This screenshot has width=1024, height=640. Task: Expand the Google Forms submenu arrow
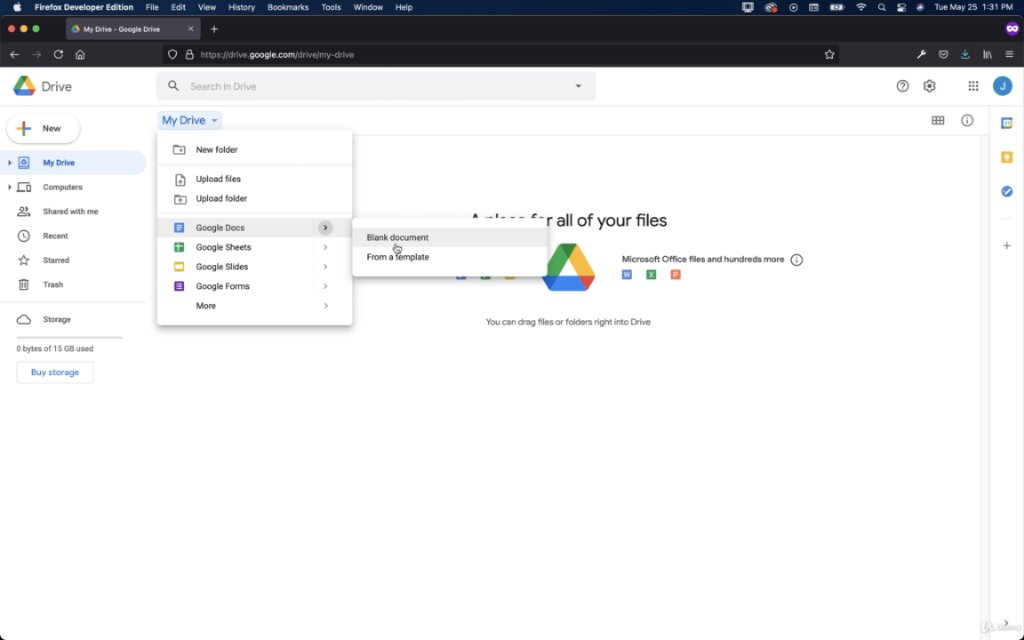coord(325,287)
